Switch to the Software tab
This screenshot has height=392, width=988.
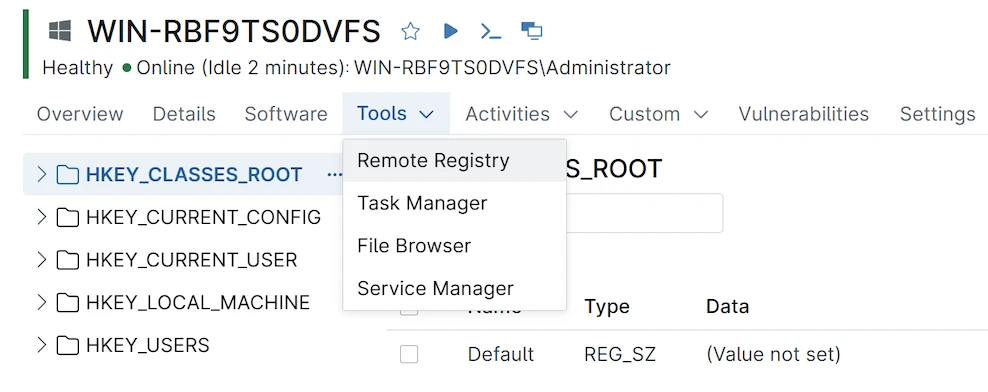click(286, 114)
